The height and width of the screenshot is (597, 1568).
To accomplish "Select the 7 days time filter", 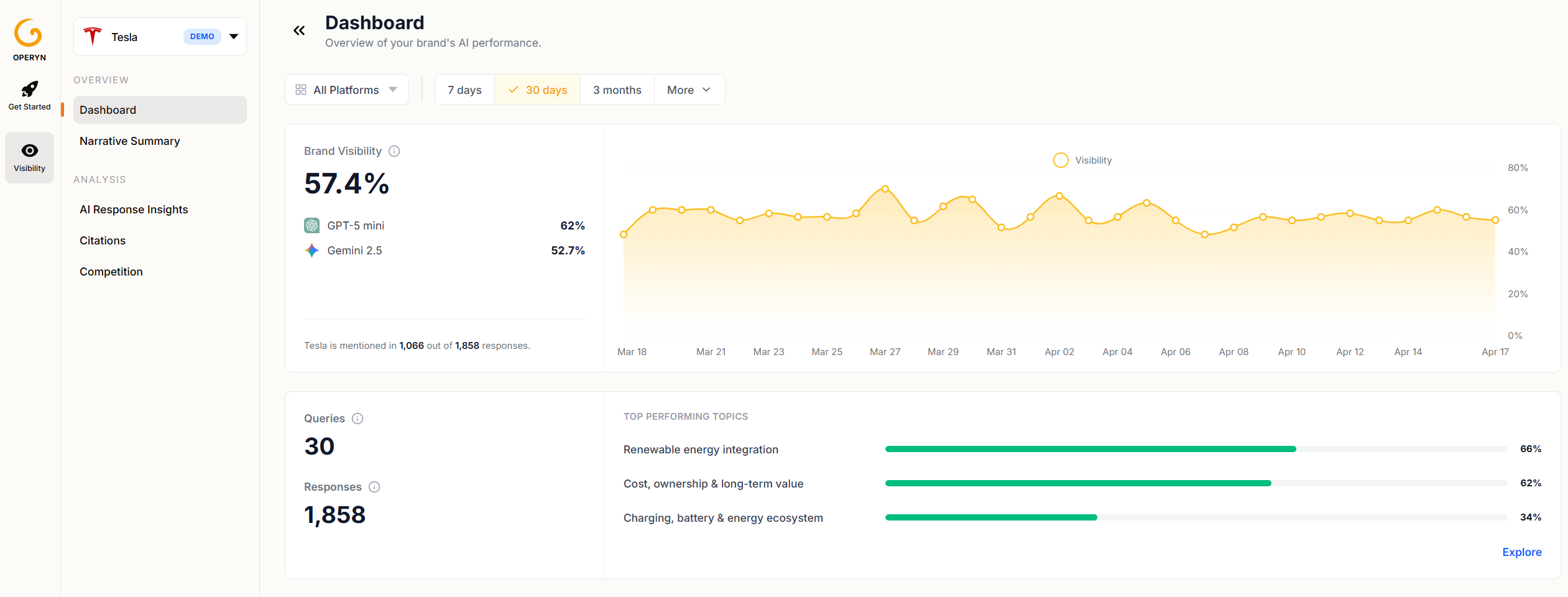I will [x=464, y=90].
